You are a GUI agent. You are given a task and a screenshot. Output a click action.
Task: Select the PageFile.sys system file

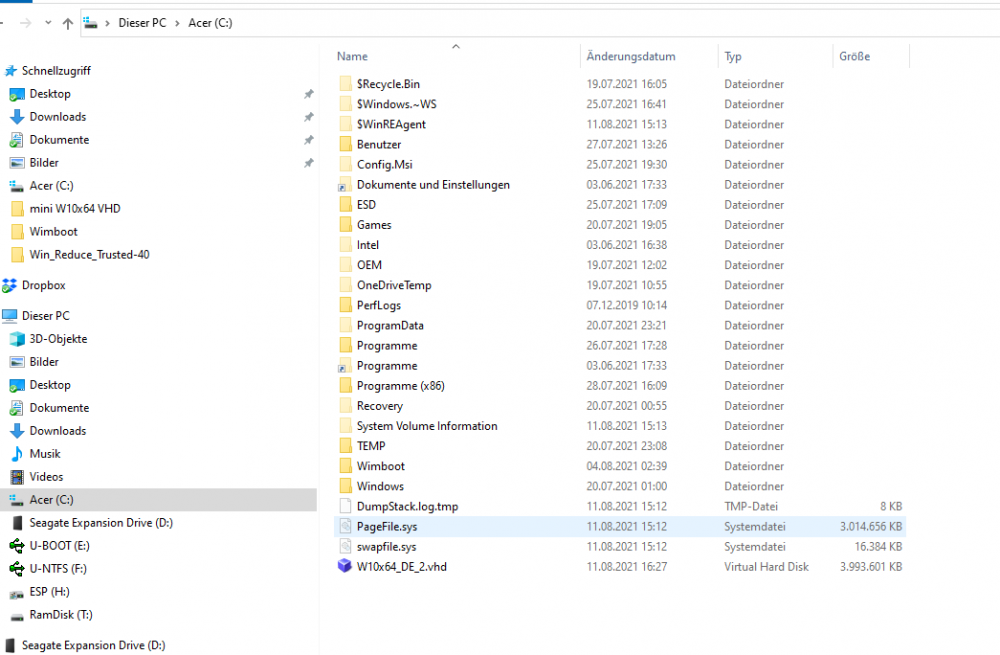click(x=386, y=526)
